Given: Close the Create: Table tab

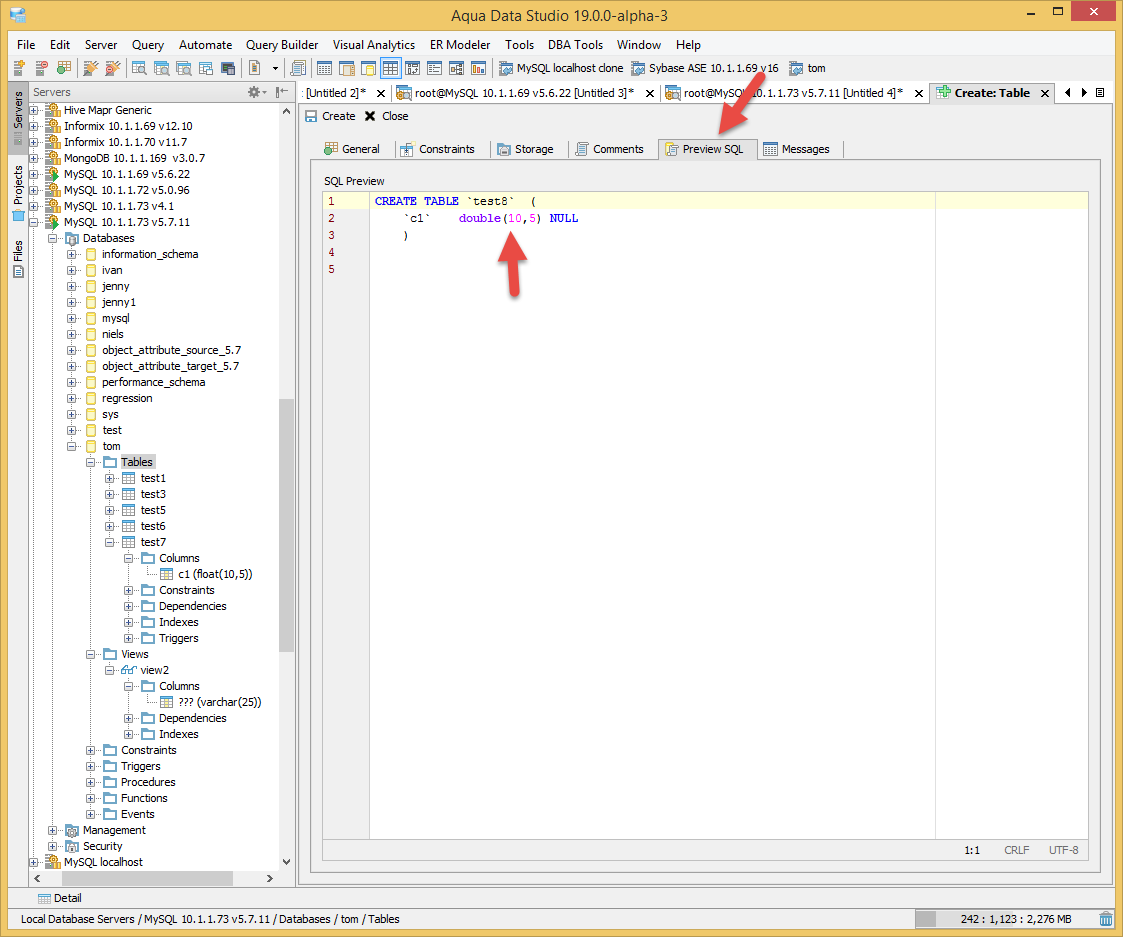Looking at the screenshot, I should (x=1045, y=93).
